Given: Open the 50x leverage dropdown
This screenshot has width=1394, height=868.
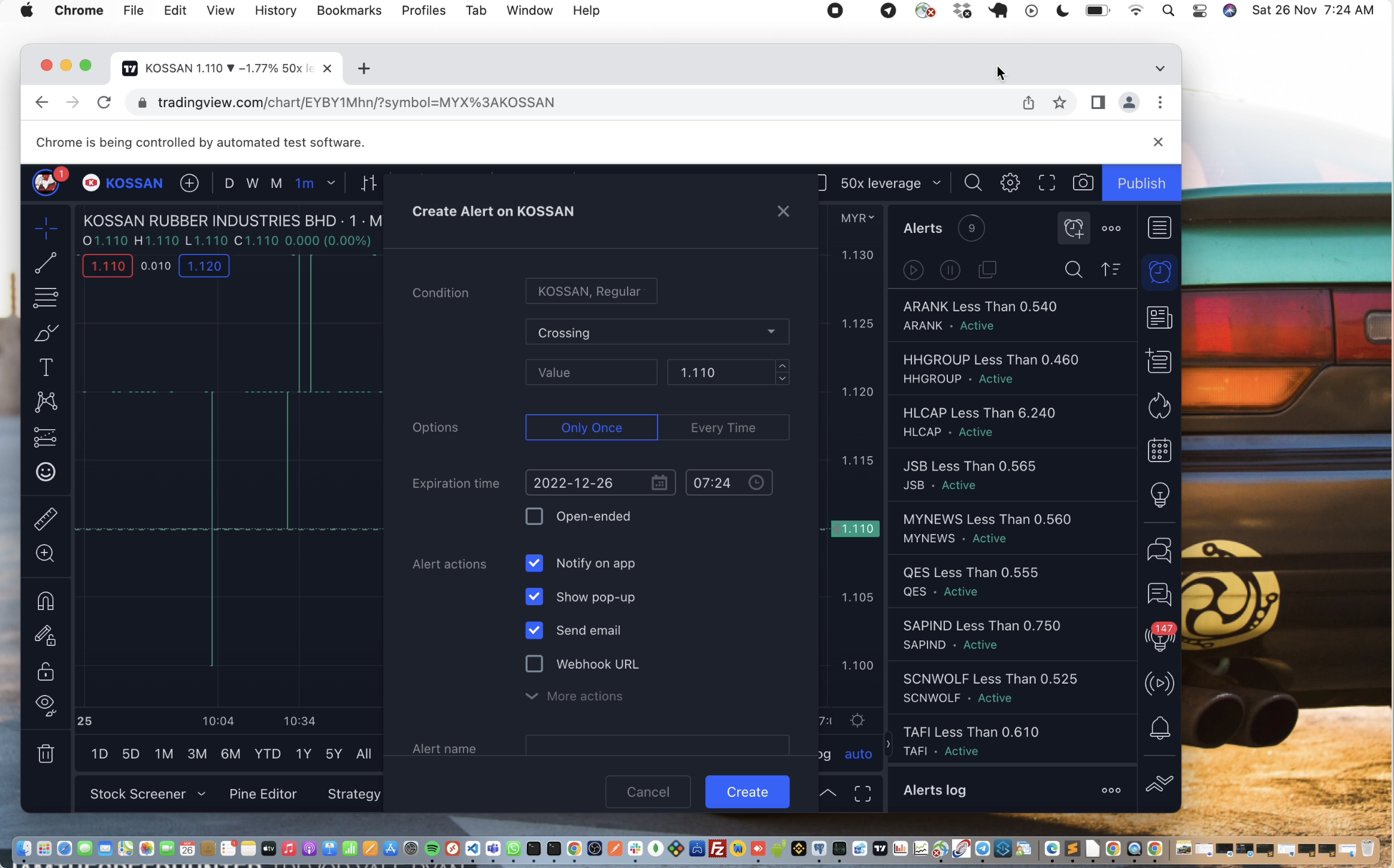Looking at the screenshot, I should 890,183.
